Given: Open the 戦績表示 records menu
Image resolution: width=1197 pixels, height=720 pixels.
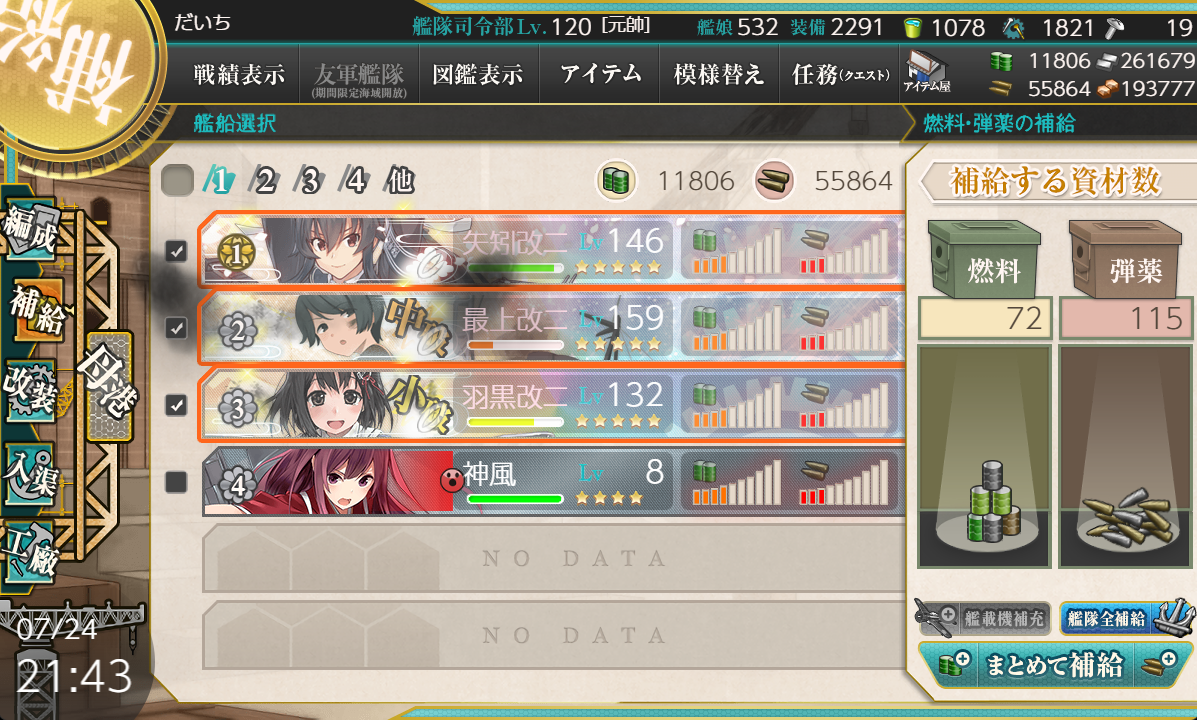Looking at the screenshot, I should coord(239,74).
